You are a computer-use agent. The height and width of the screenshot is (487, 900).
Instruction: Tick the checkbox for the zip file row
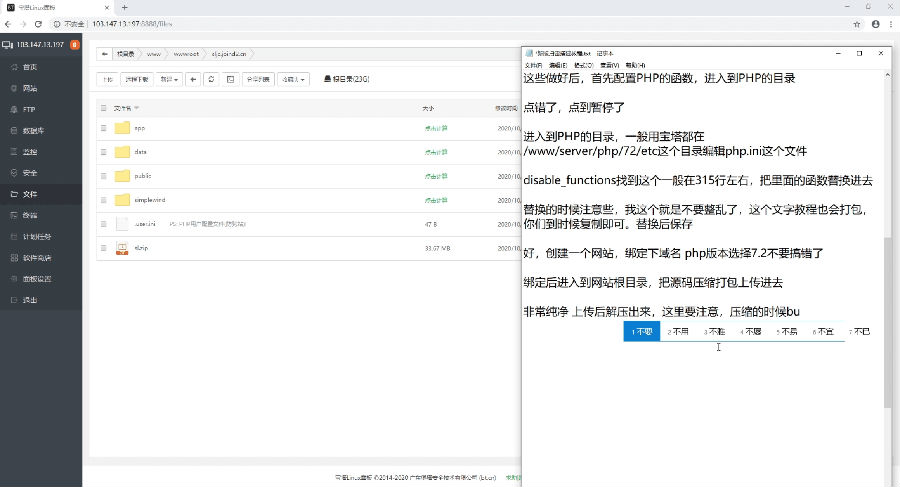pyautogui.click(x=104, y=248)
